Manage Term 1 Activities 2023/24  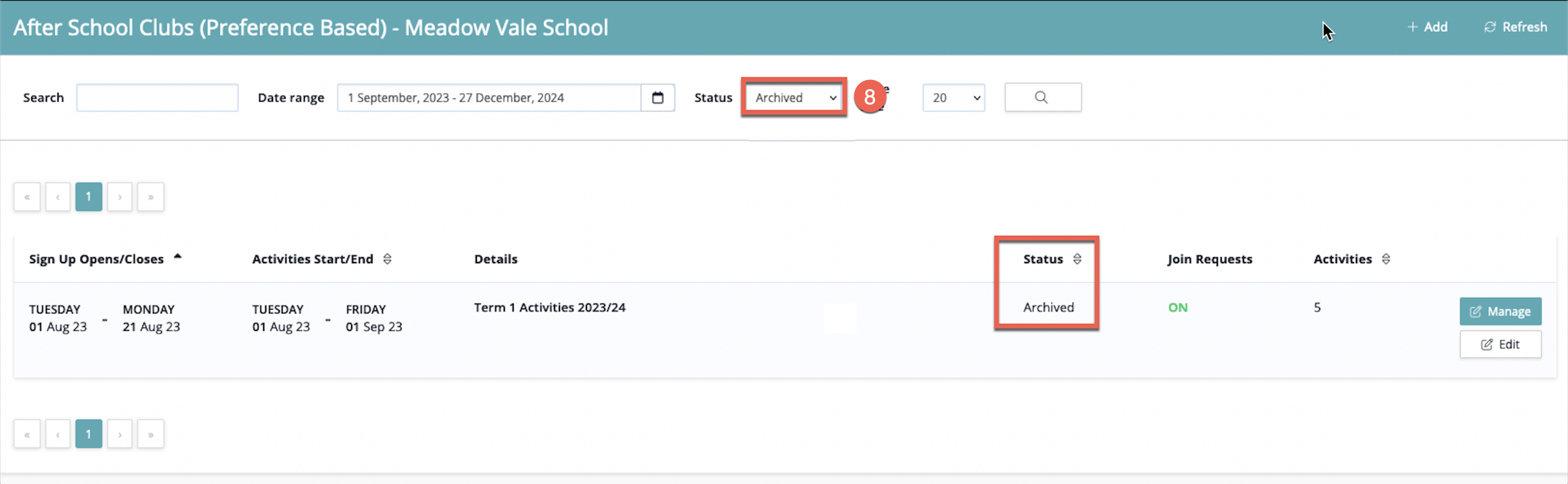click(1500, 312)
